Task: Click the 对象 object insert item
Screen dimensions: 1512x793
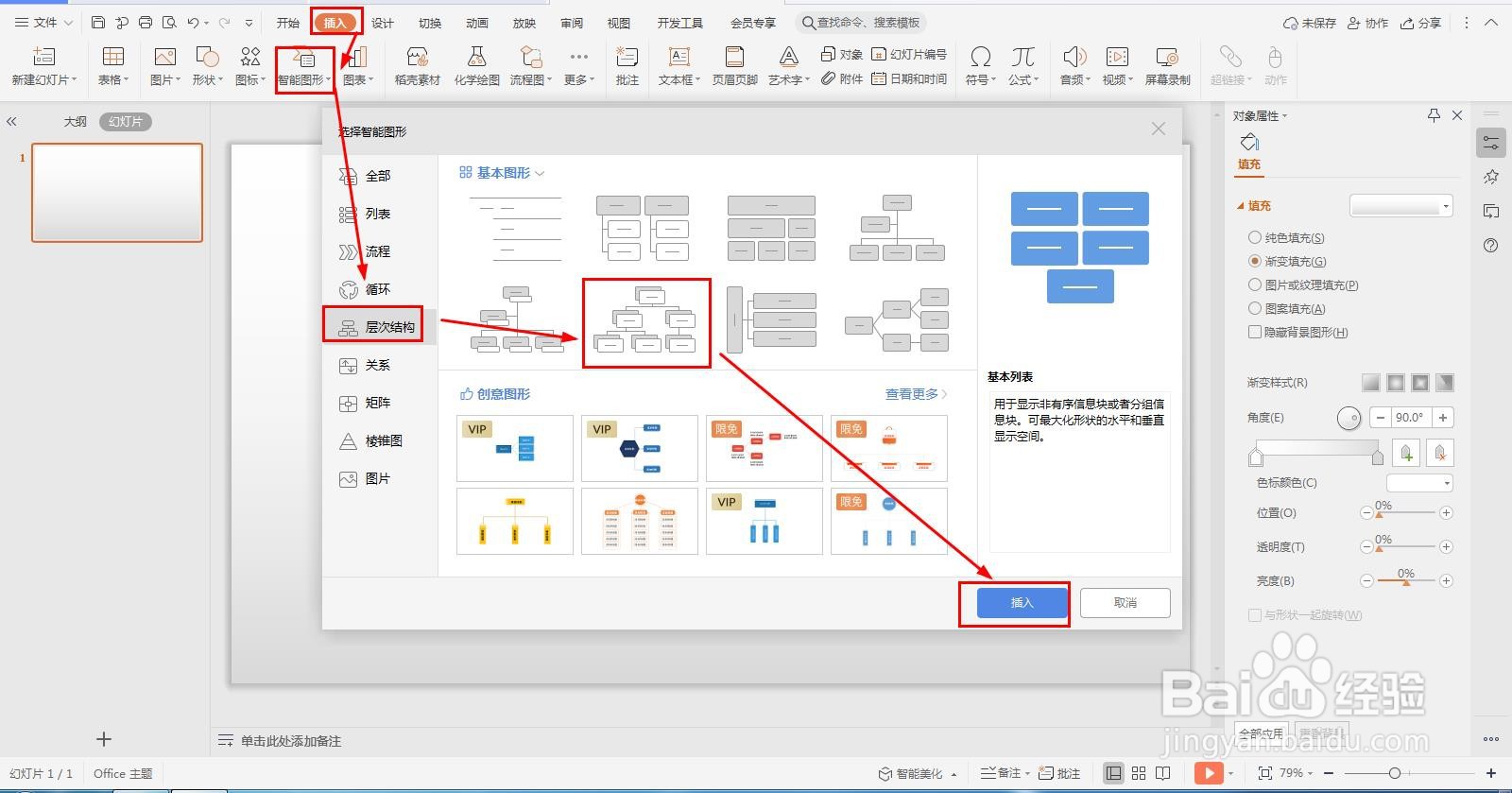Action: coord(842,54)
